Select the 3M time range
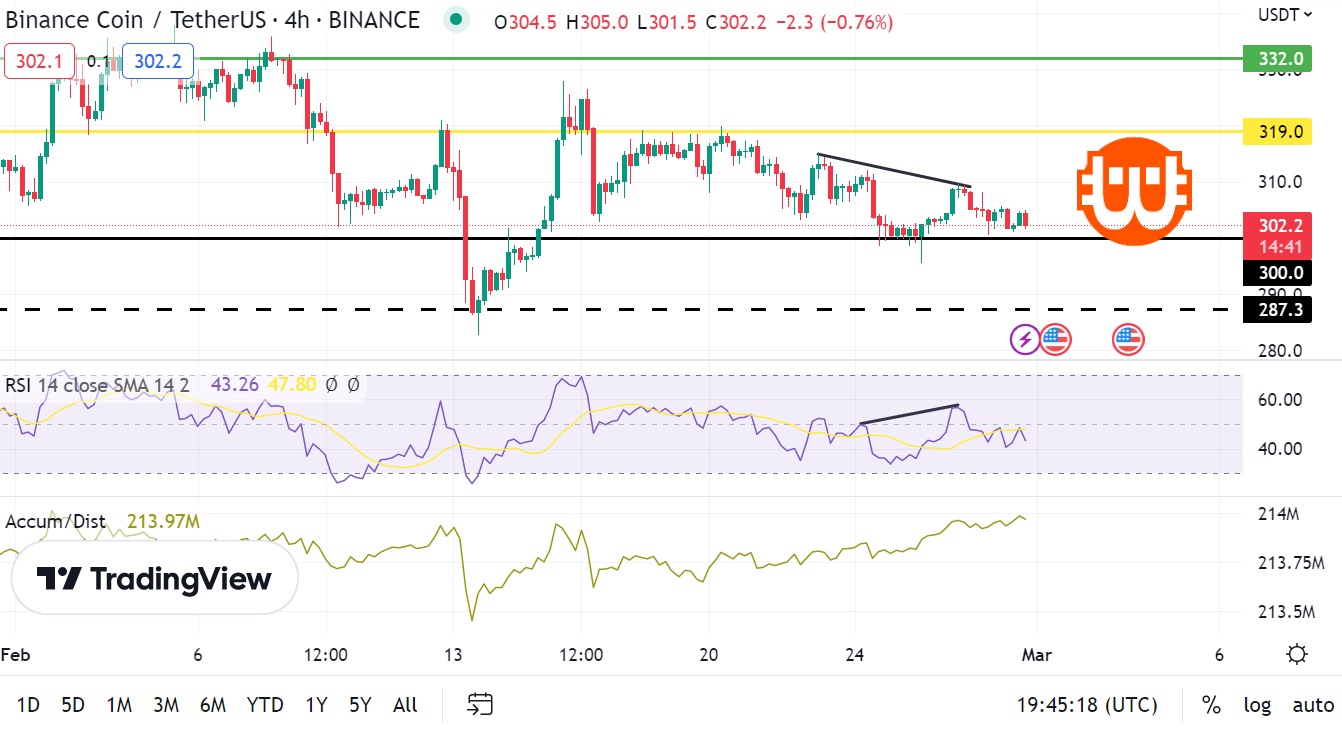1342x733 pixels. (166, 705)
